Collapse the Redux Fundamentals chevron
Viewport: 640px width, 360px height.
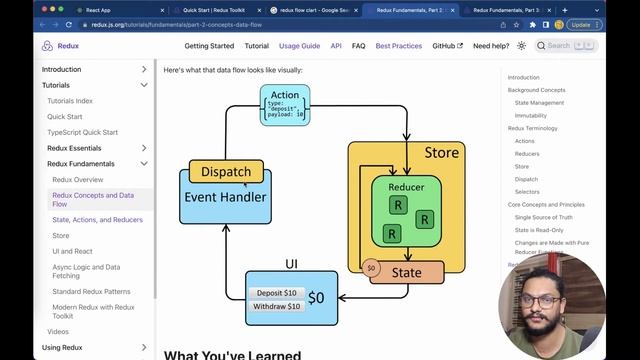tap(144, 164)
